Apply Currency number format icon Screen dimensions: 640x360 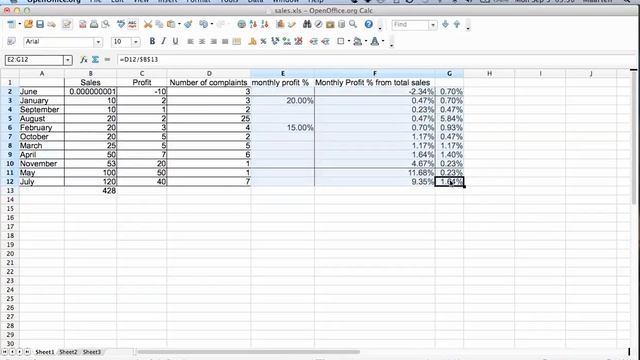(252, 41)
